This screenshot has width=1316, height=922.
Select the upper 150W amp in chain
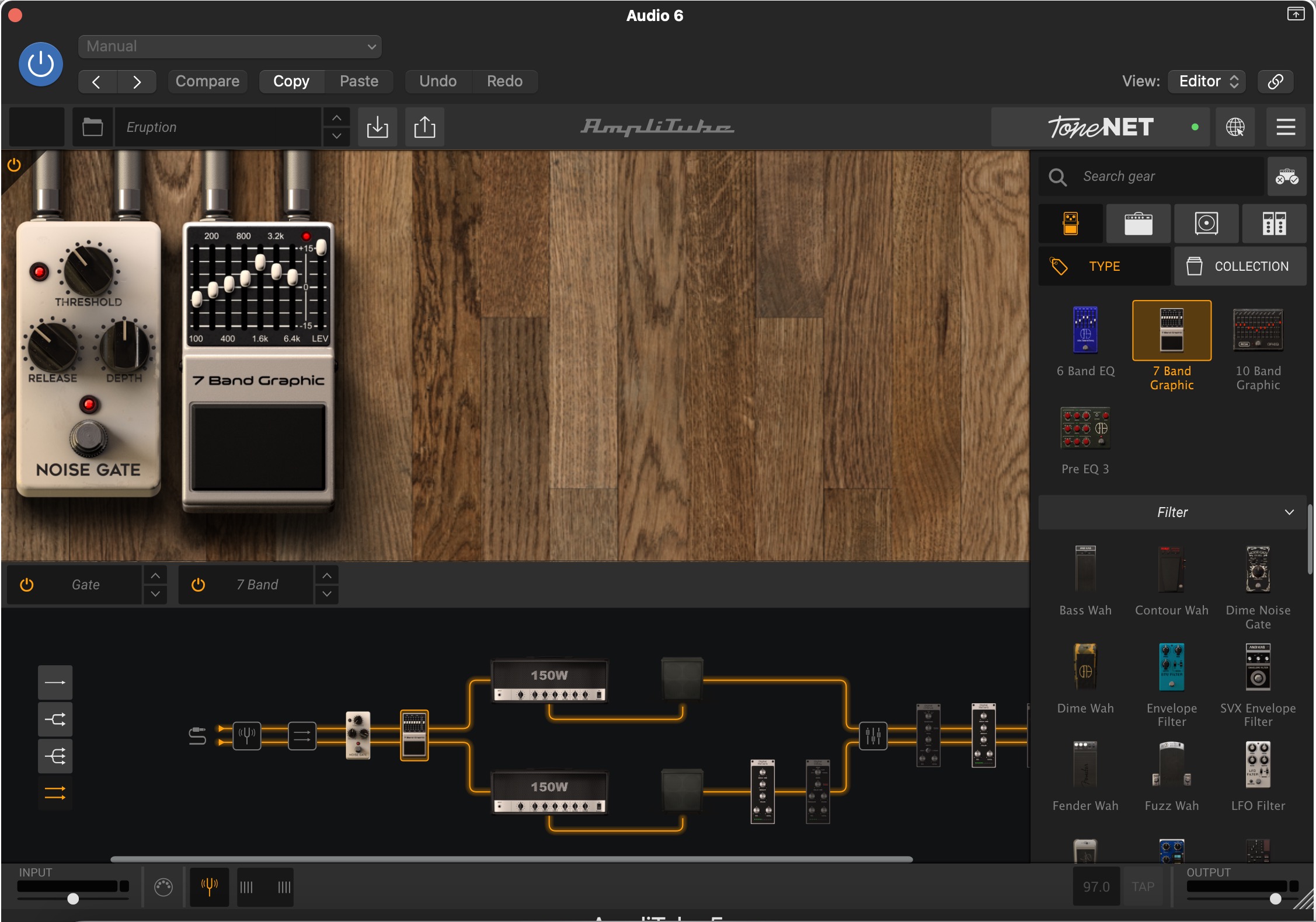549,681
